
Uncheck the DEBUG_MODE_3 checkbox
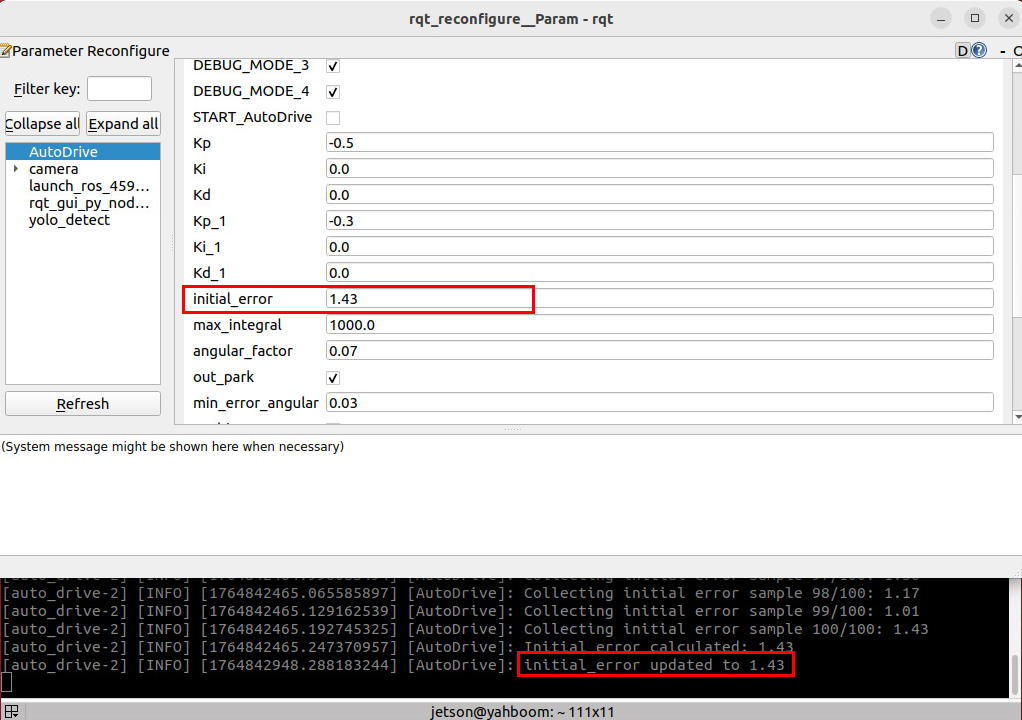333,66
